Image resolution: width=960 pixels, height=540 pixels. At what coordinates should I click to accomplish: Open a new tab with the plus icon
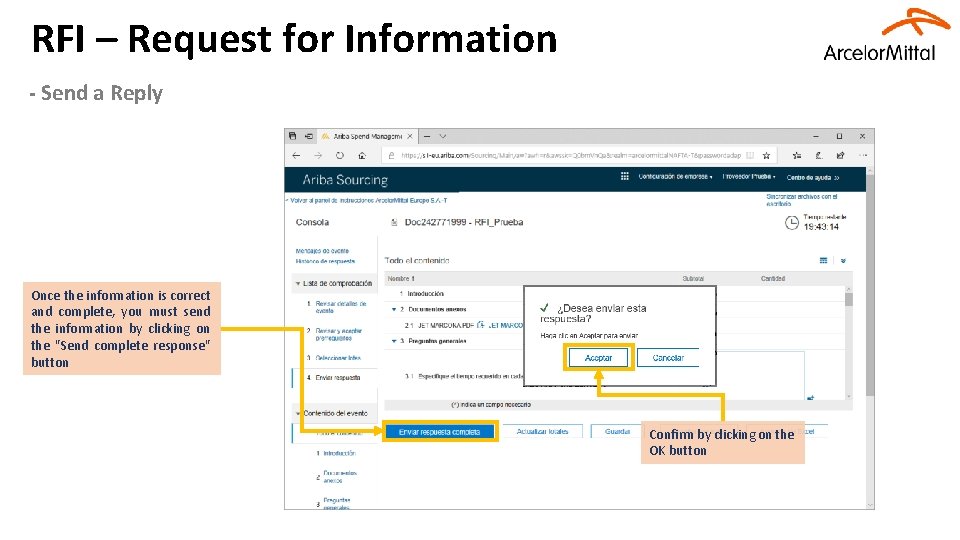pyautogui.click(x=427, y=136)
